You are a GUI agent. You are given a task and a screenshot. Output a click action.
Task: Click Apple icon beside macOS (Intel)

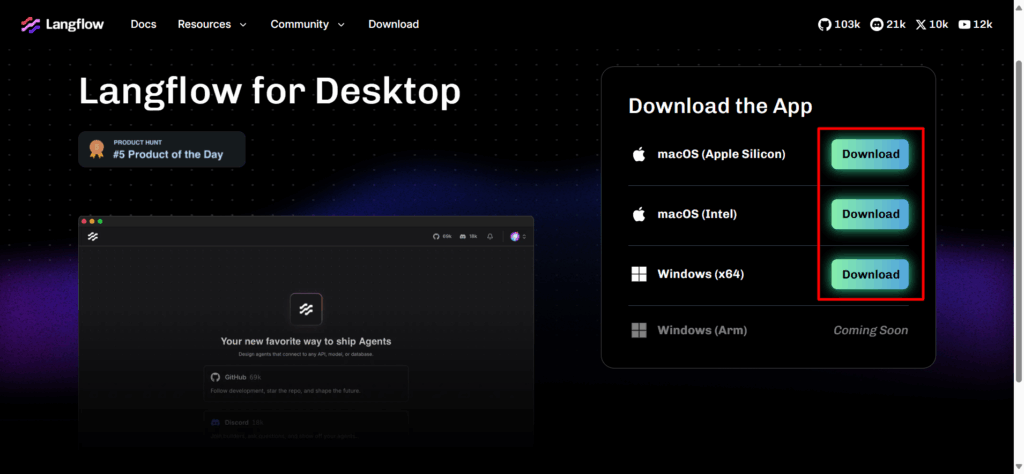pyautogui.click(x=638, y=214)
